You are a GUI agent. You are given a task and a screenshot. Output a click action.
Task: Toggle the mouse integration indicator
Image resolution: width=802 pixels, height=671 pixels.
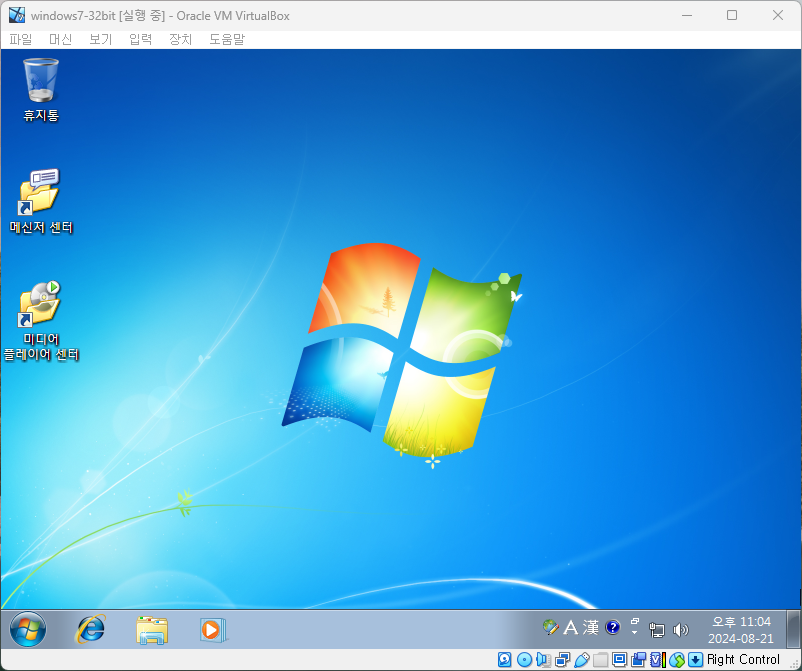(x=676, y=660)
